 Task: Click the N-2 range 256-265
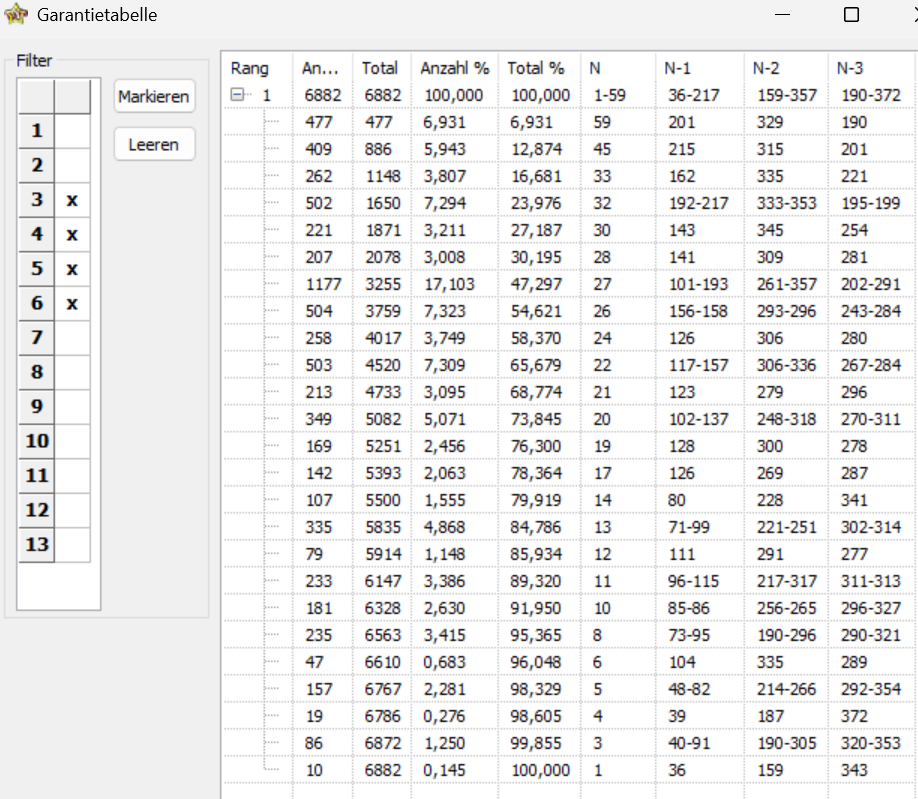[786, 608]
